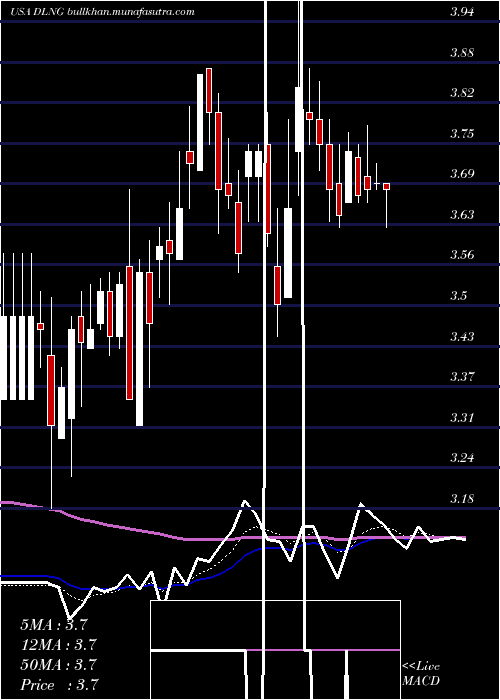This screenshot has width=500, height=700.
Task: Click the Price : 3.7 readout
Action: (59, 684)
